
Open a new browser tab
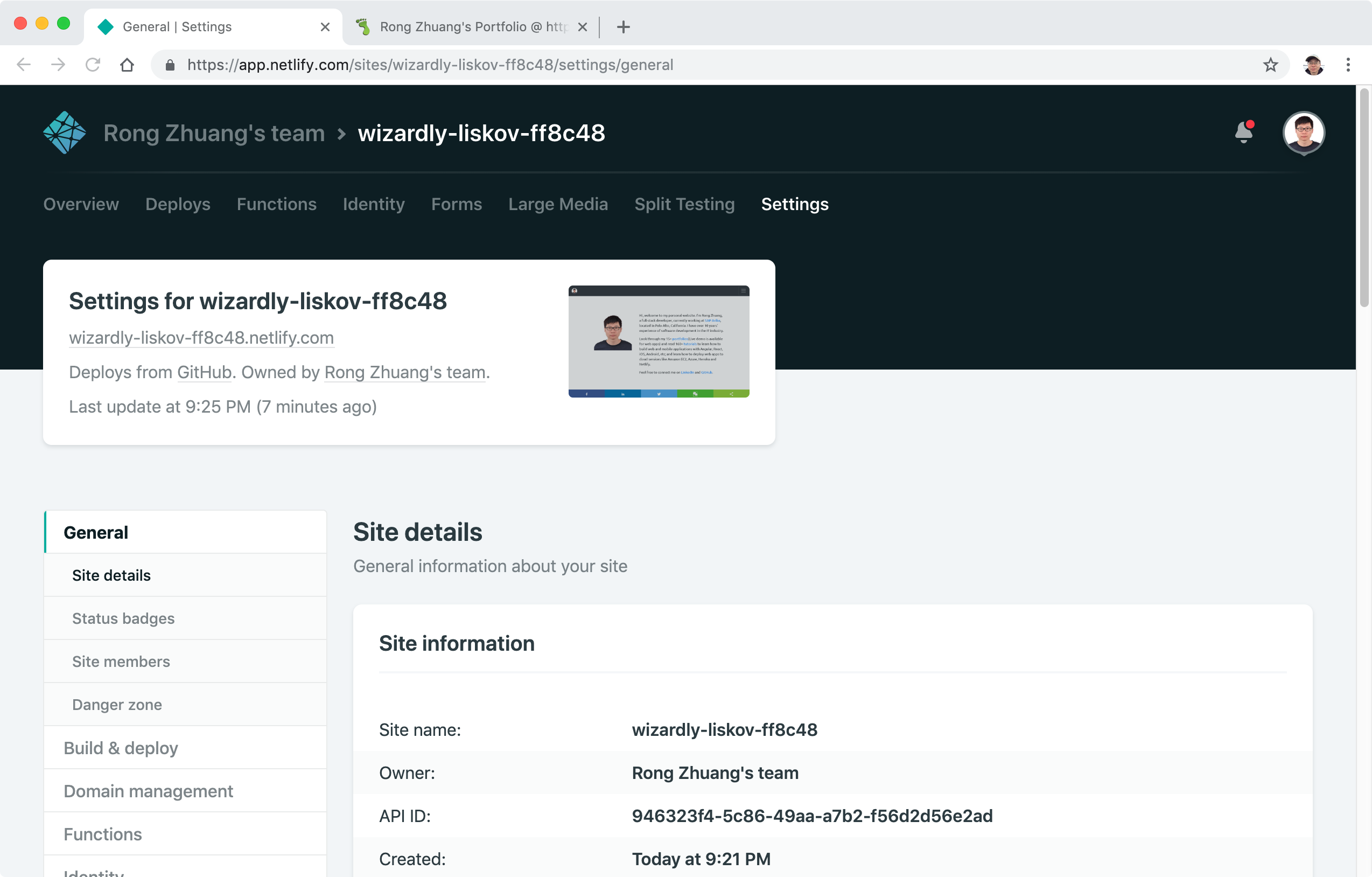click(x=624, y=27)
